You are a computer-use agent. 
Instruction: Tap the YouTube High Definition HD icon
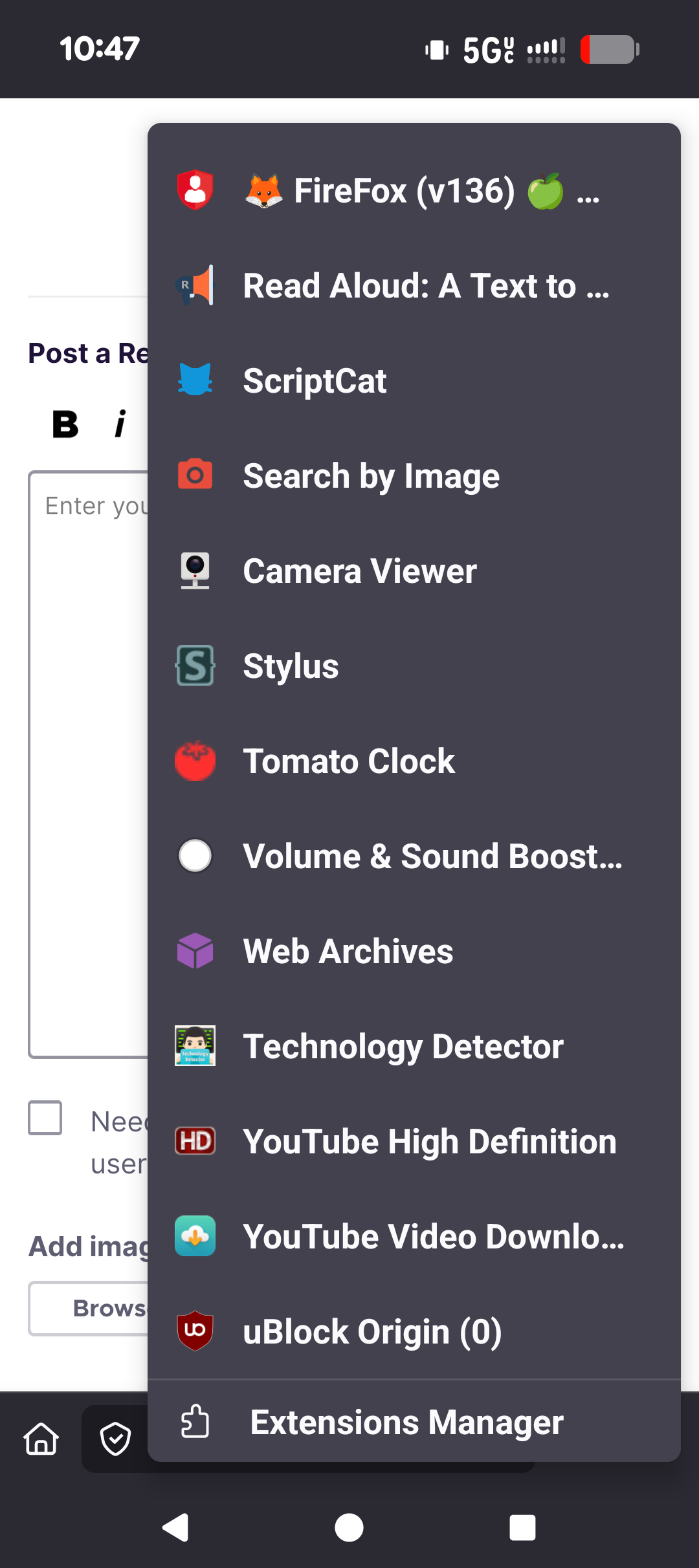click(x=195, y=1141)
